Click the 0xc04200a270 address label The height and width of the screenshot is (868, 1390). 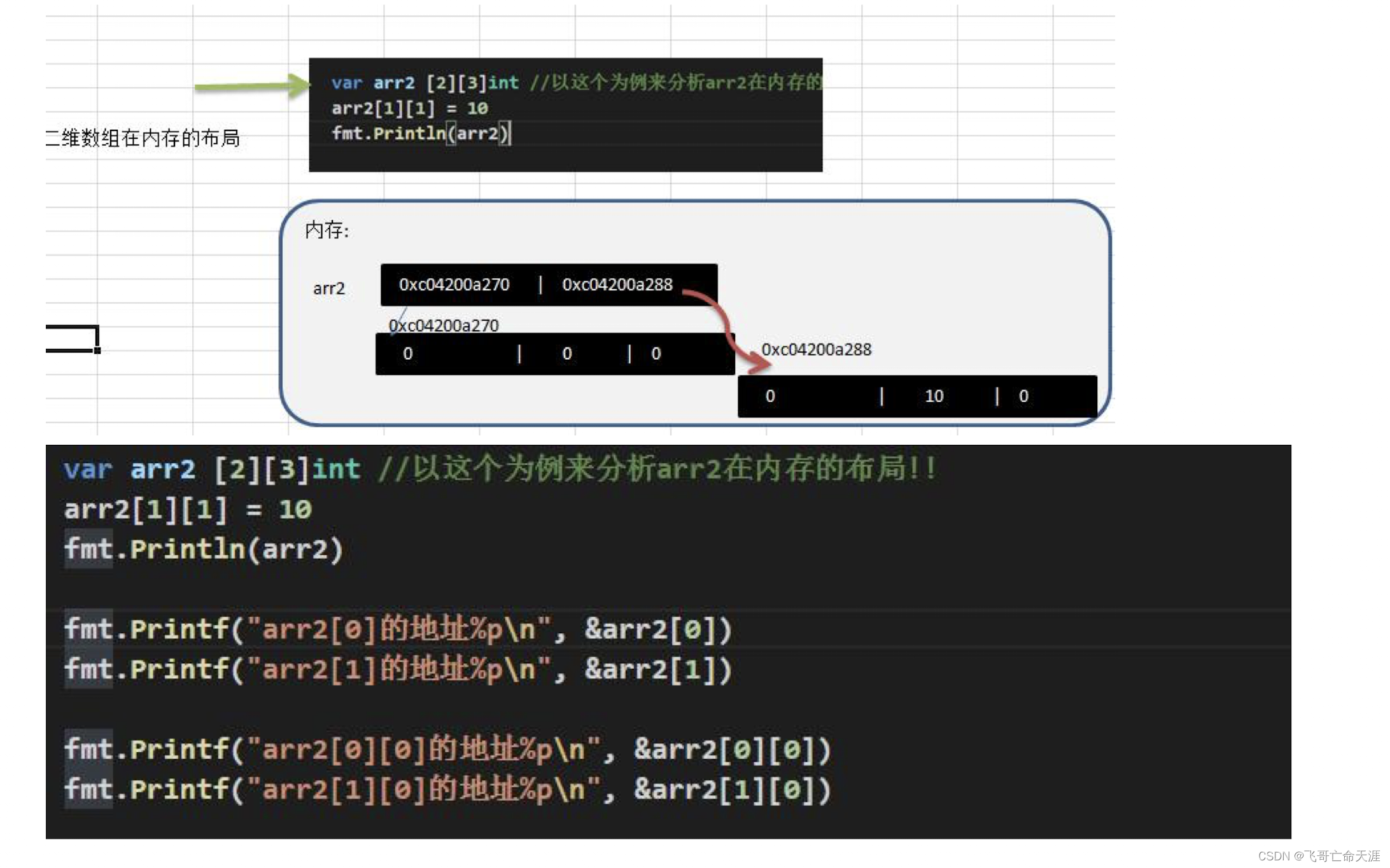(440, 322)
